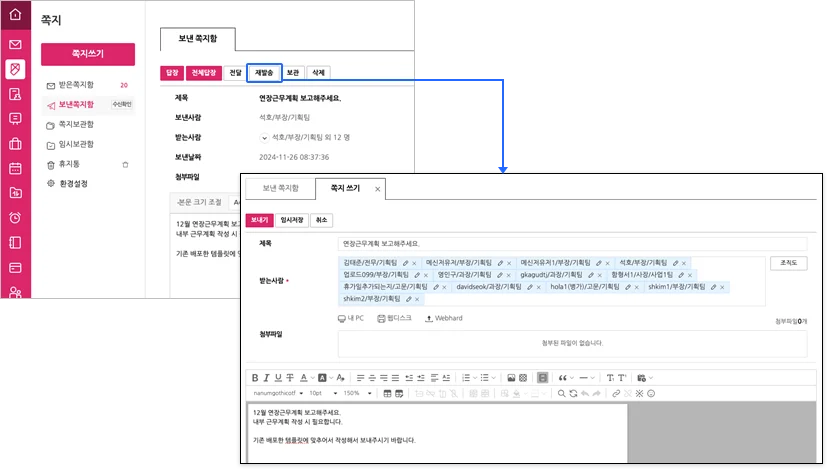
Task: Empty trash via icon next to 휴지통
Action: point(125,164)
